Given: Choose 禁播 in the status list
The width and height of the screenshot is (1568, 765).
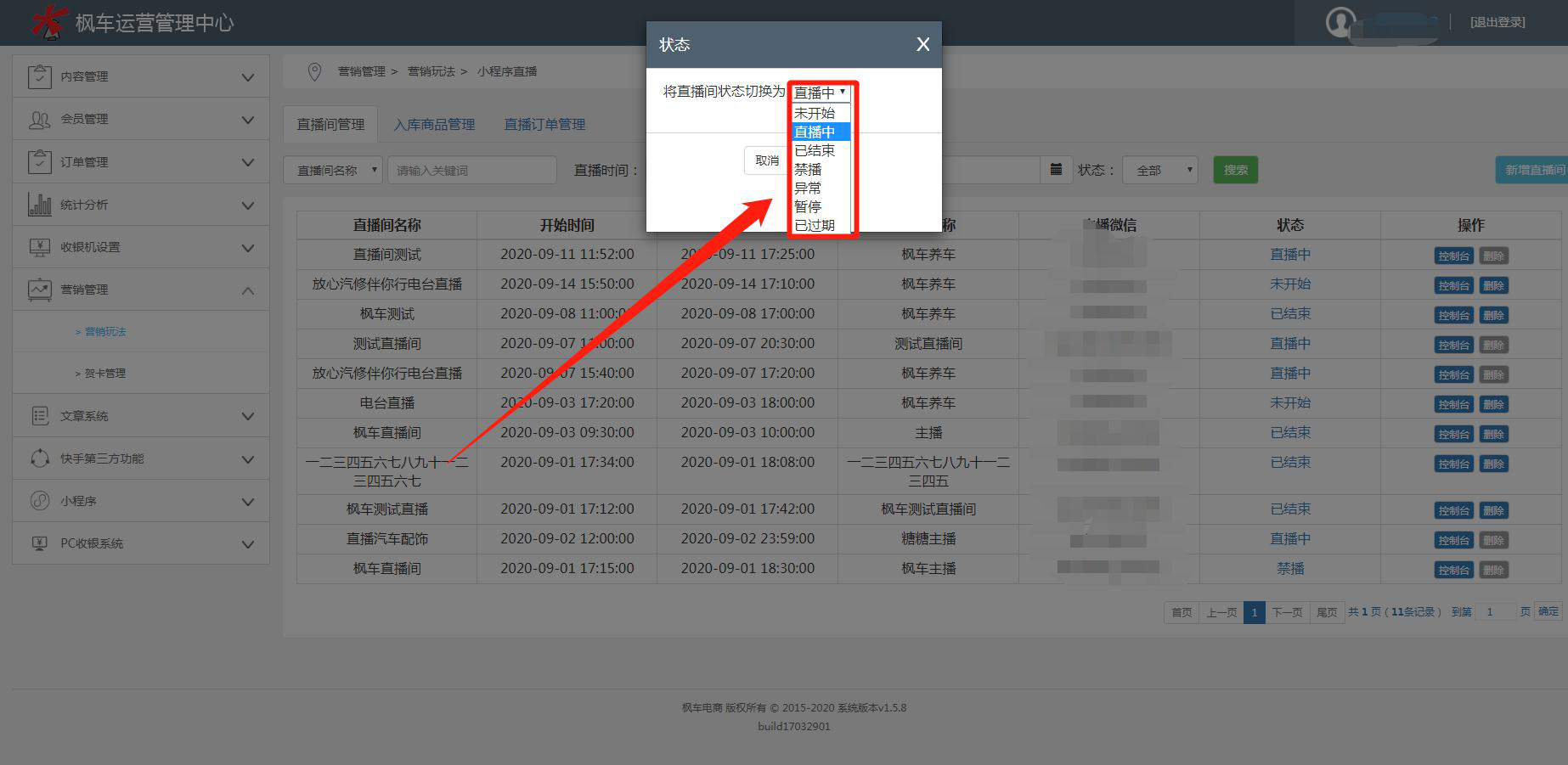Looking at the screenshot, I should point(821,169).
